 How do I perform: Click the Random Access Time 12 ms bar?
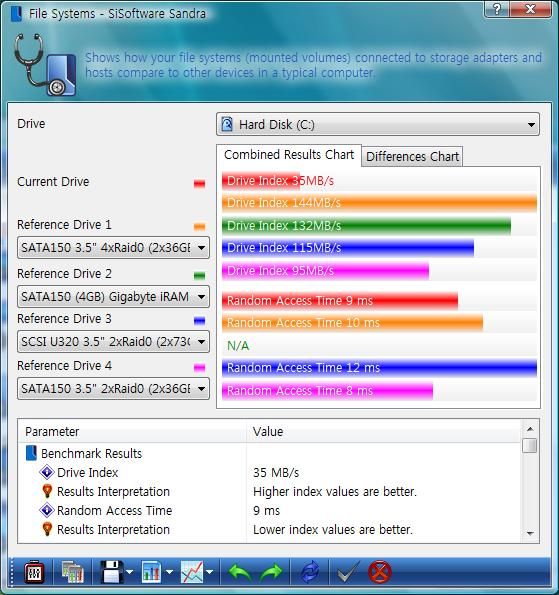379,368
